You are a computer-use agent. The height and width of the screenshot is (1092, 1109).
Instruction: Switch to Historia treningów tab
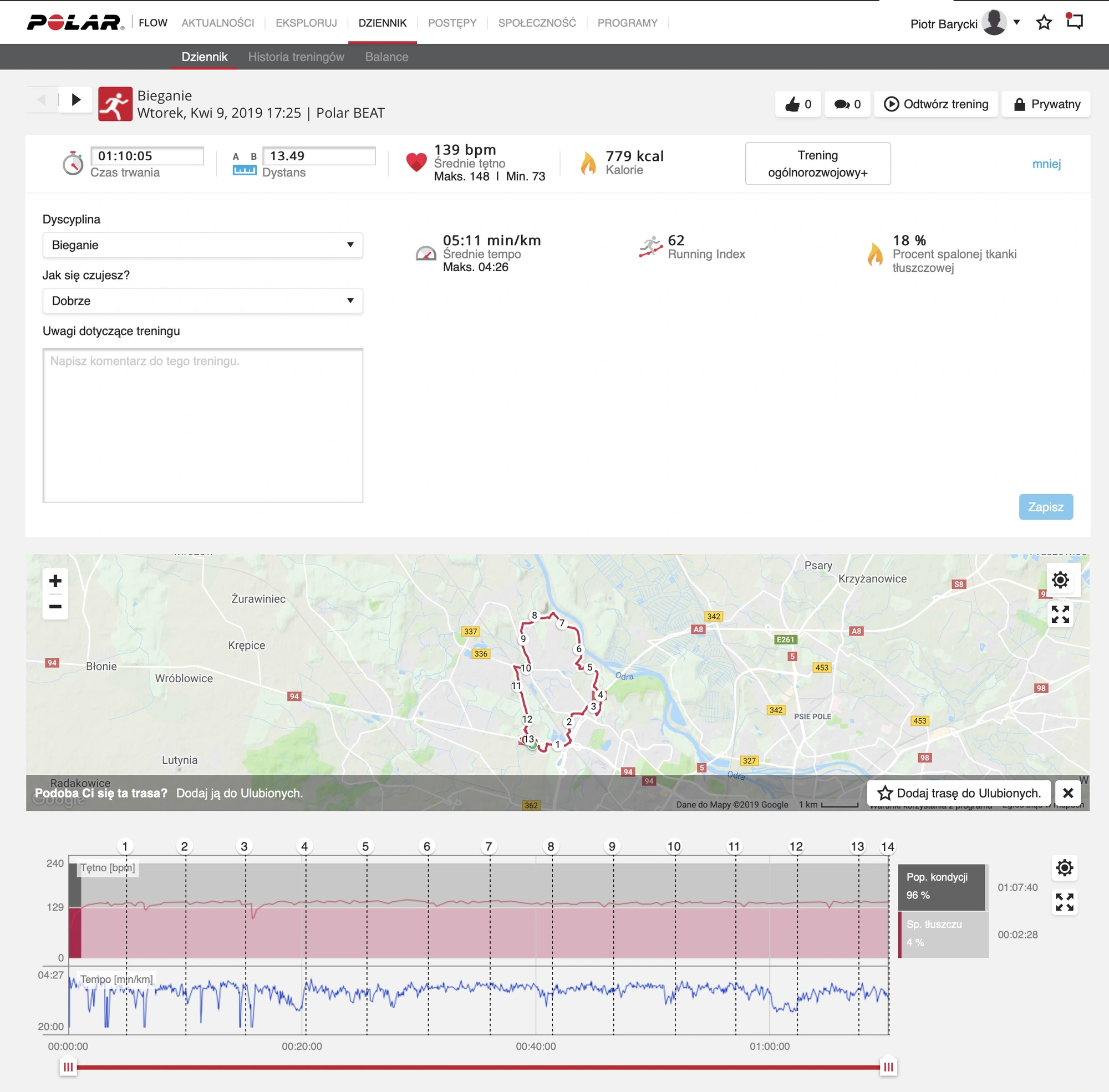296,57
